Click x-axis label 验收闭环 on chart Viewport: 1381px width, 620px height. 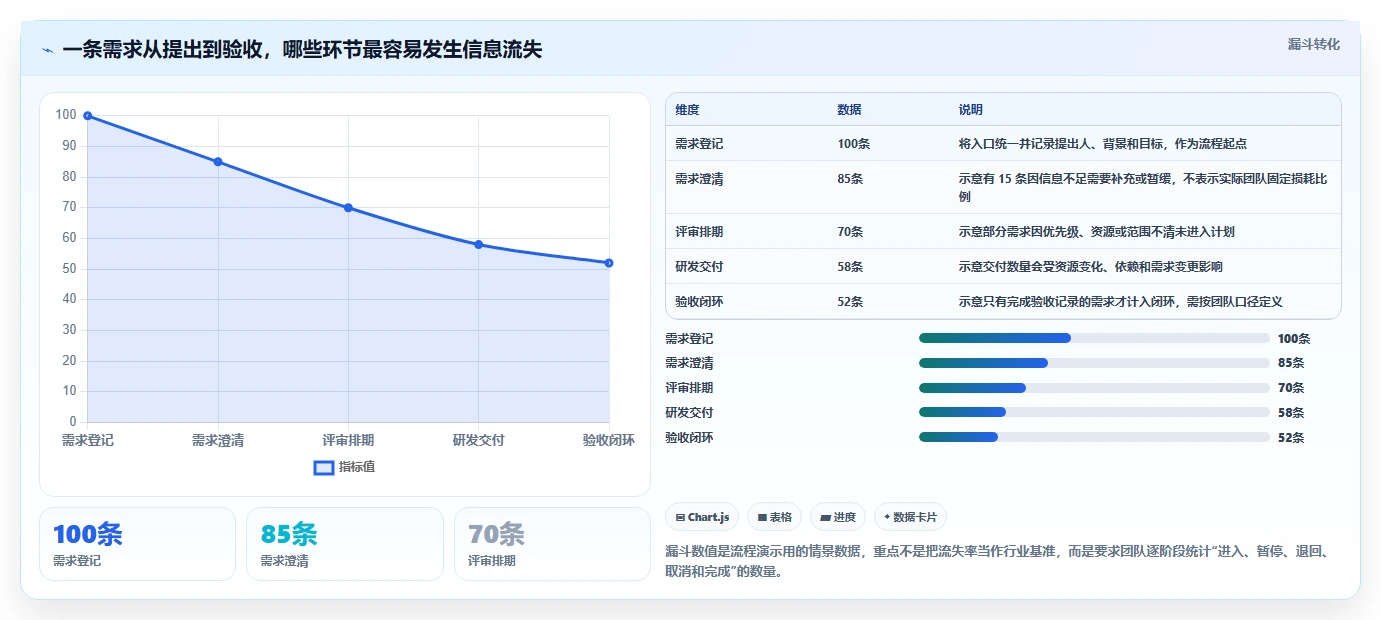[x=609, y=440]
